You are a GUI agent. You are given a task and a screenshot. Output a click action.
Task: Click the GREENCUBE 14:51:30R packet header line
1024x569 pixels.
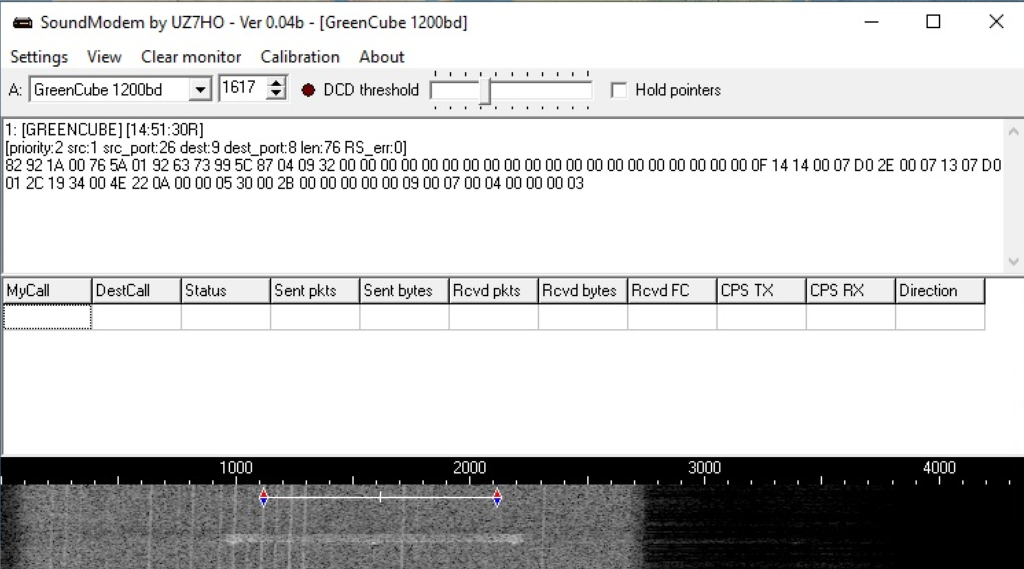(x=104, y=130)
